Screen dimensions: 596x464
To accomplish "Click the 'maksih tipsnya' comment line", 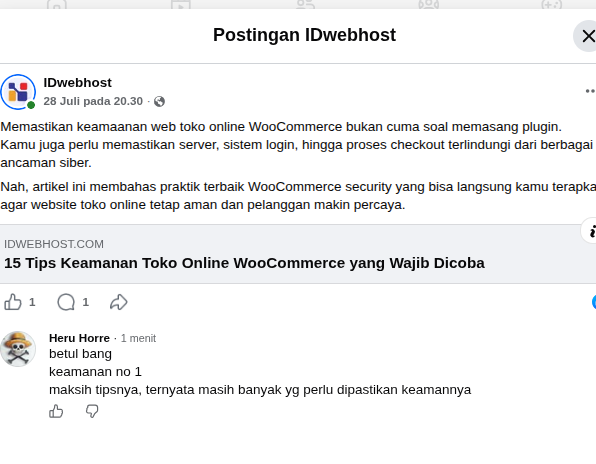I will pos(260,390).
